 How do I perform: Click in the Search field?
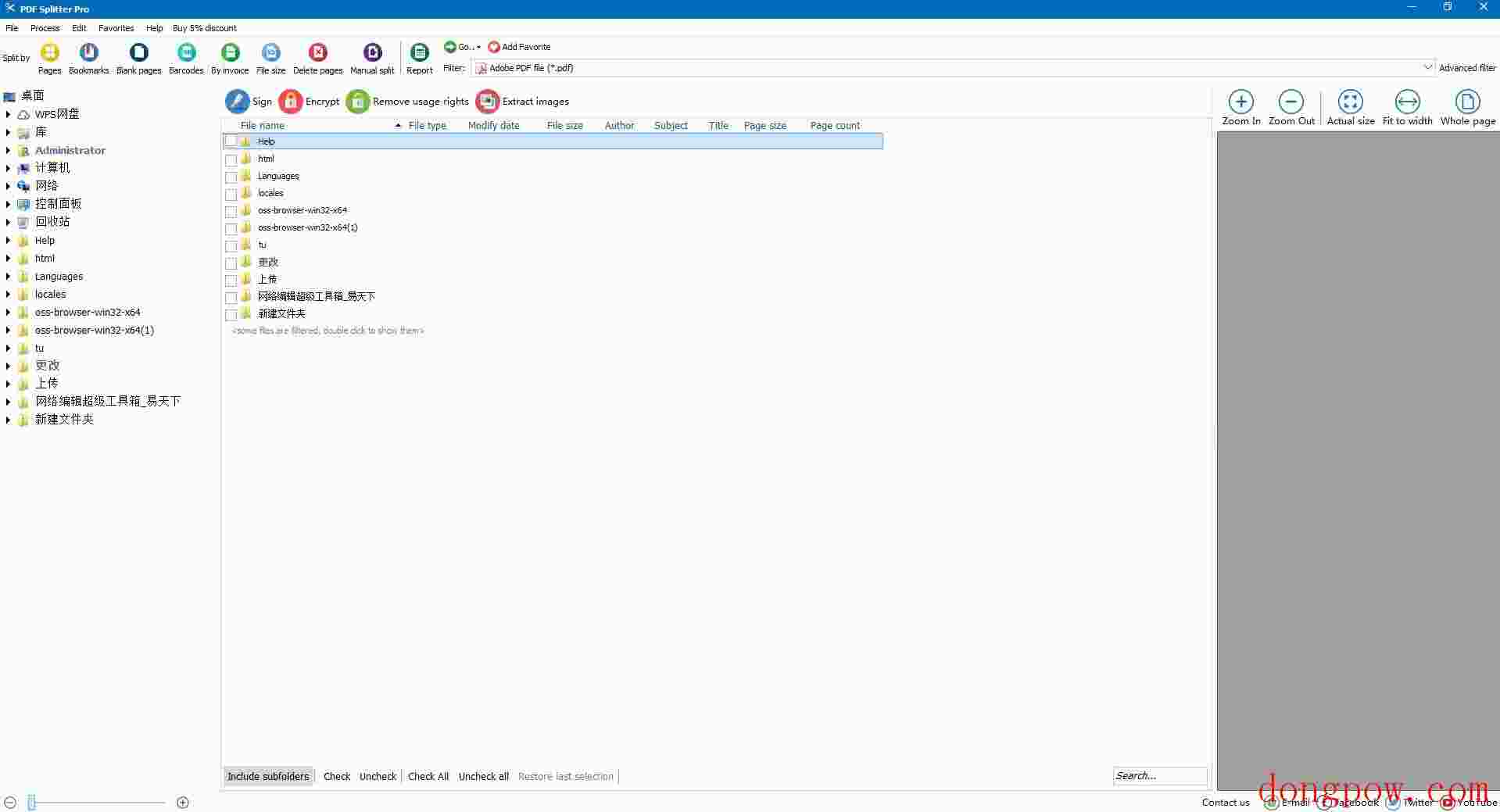pos(1160,776)
